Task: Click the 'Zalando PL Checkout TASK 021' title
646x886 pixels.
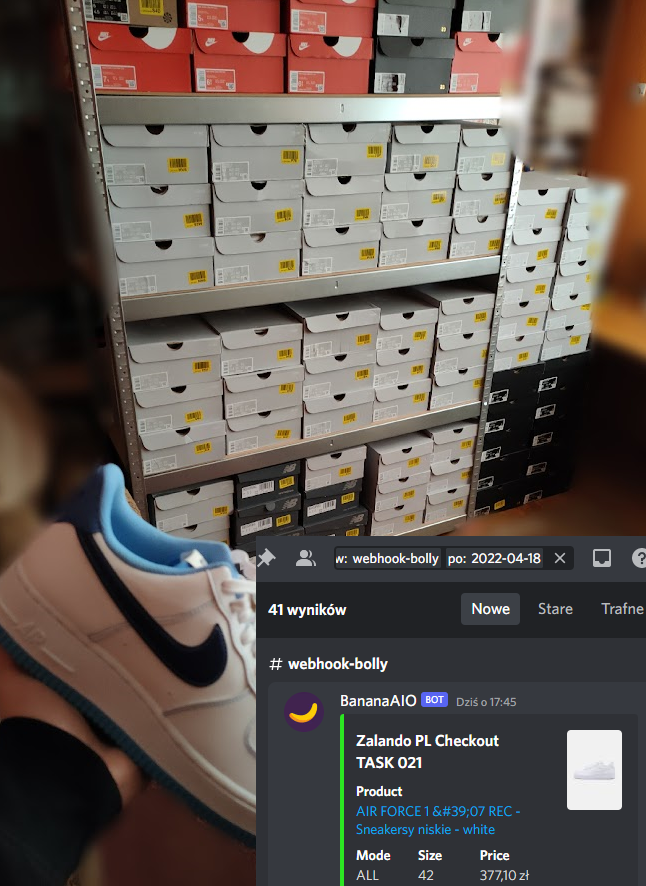Action: pos(427,752)
